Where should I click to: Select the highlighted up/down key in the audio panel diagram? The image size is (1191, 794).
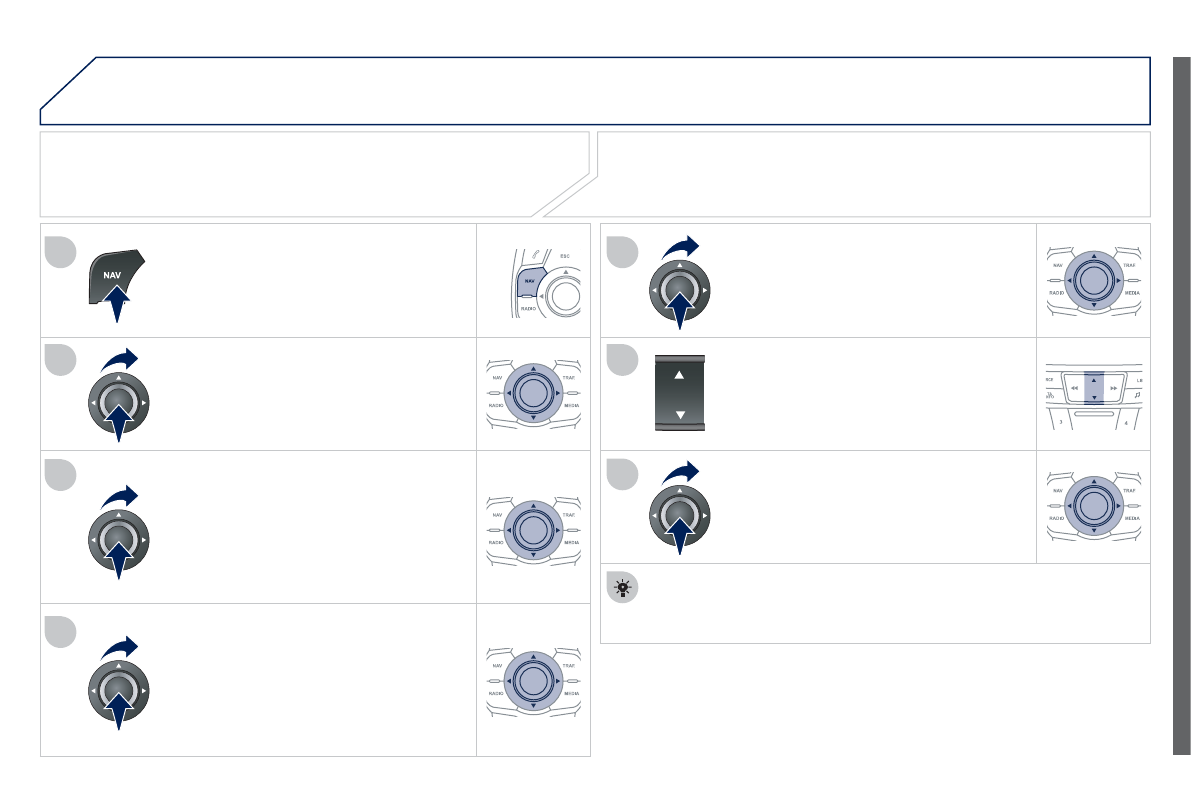tap(1093, 388)
